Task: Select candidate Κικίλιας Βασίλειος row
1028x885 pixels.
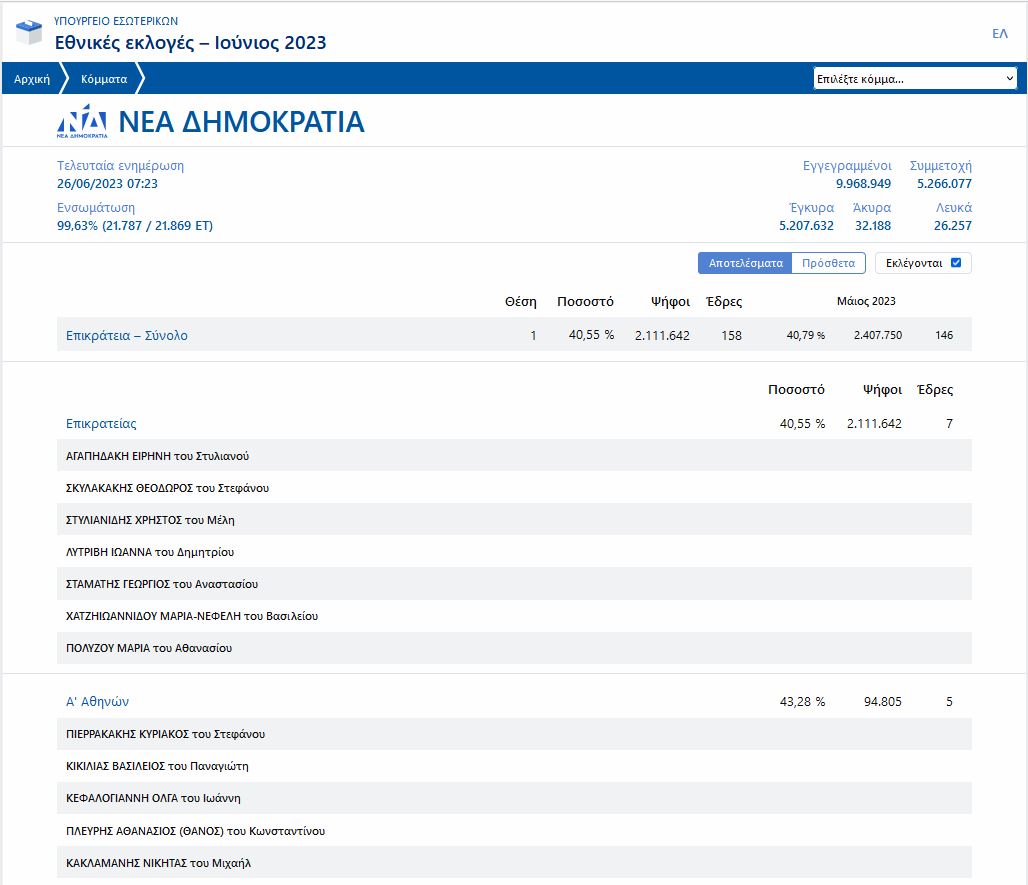Action: coord(157,766)
